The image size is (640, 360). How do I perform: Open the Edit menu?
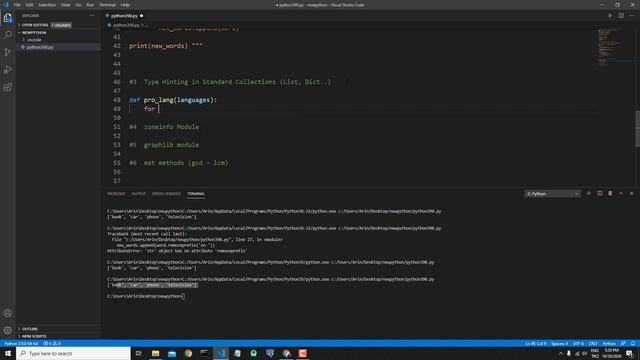click(x=29, y=5)
